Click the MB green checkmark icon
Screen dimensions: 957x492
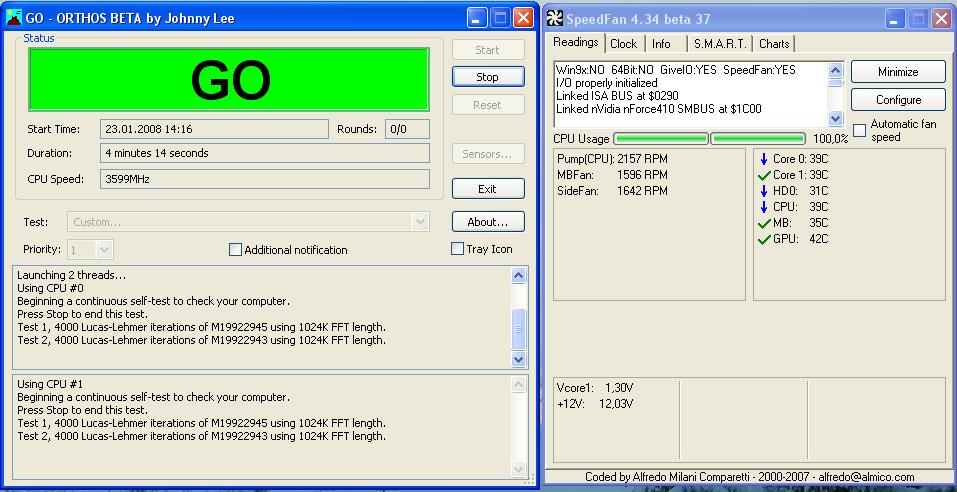click(x=764, y=223)
